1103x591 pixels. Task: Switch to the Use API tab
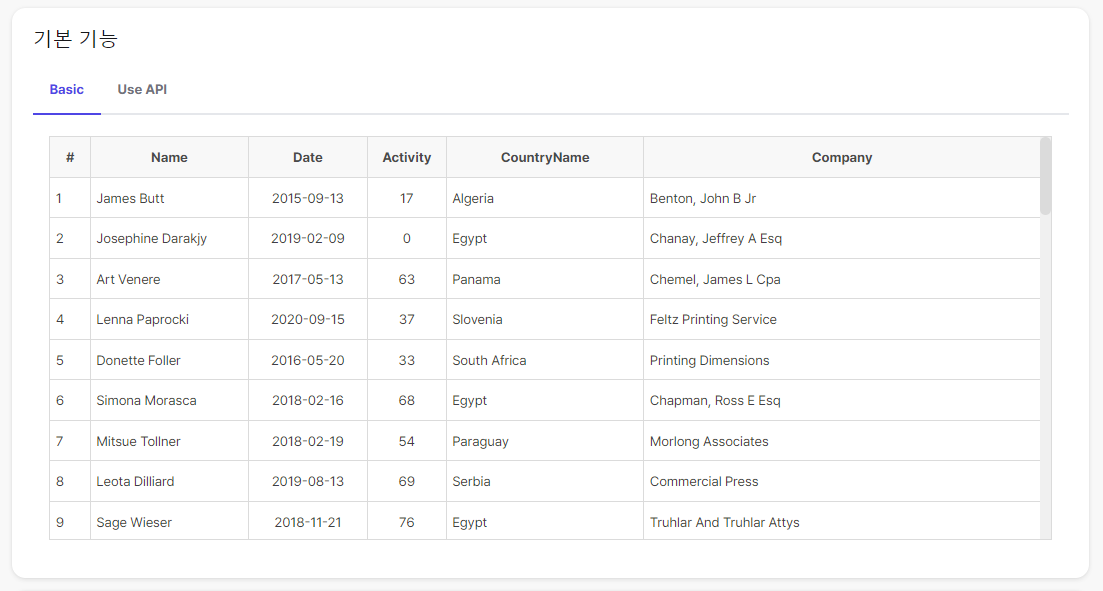142,89
